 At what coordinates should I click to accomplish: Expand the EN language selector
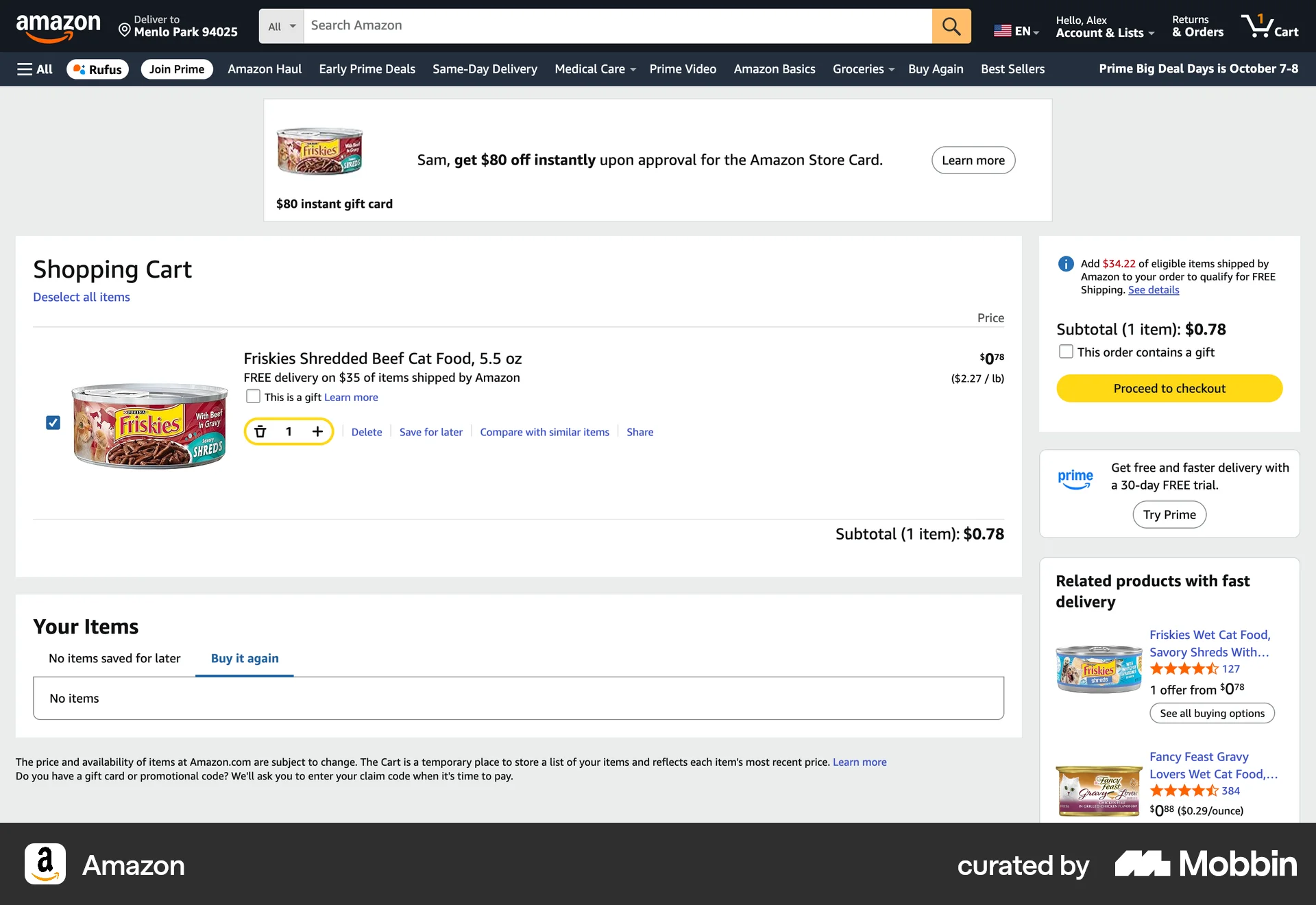coord(1016,31)
